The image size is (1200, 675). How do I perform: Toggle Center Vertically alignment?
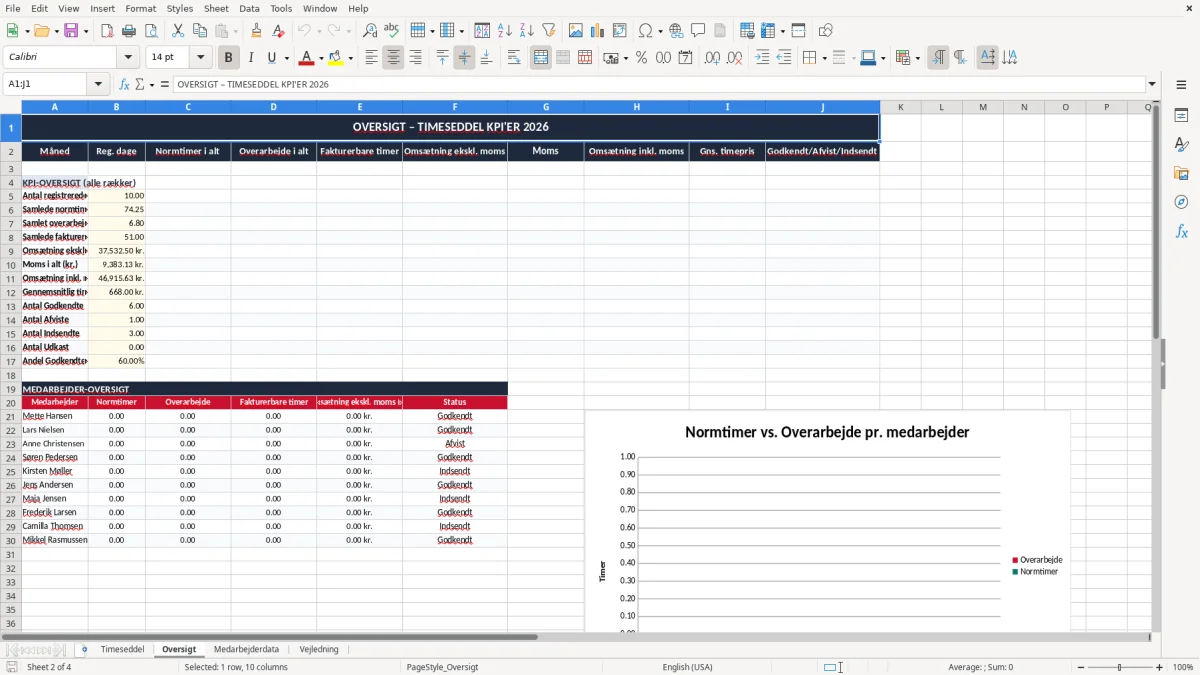point(464,58)
